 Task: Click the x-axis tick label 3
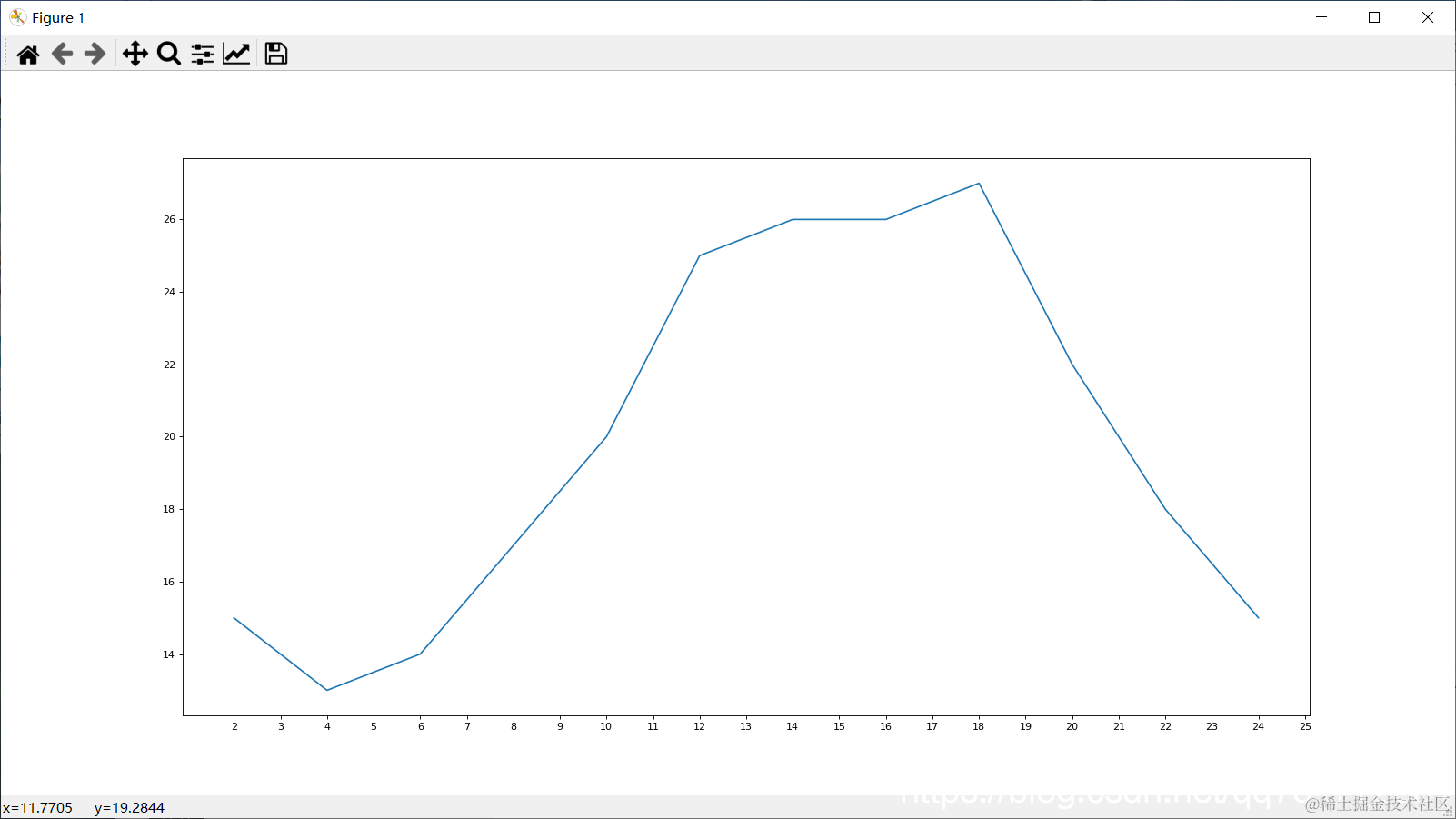[281, 726]
